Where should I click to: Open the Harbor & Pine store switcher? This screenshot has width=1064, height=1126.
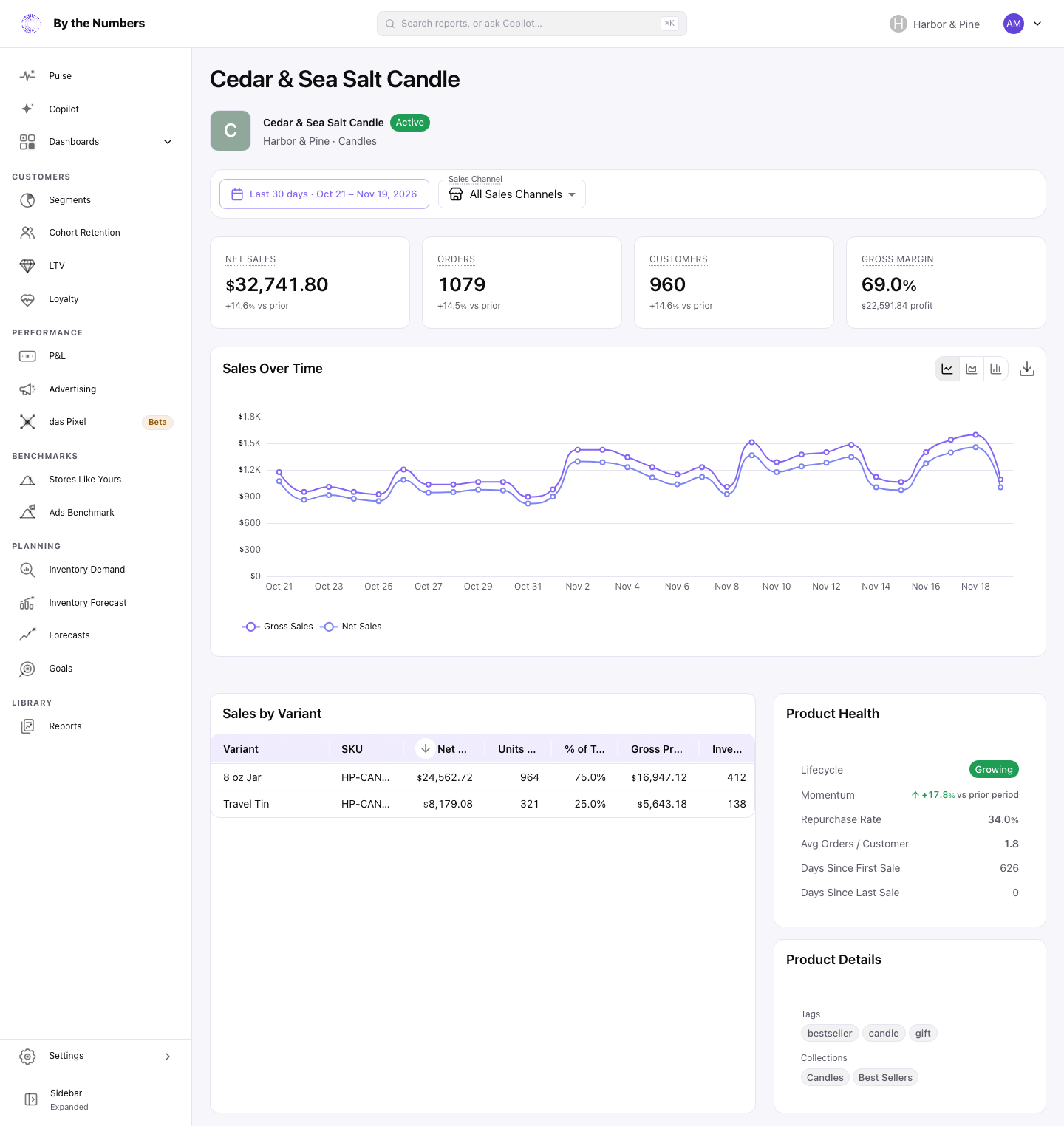coord(935,24)
